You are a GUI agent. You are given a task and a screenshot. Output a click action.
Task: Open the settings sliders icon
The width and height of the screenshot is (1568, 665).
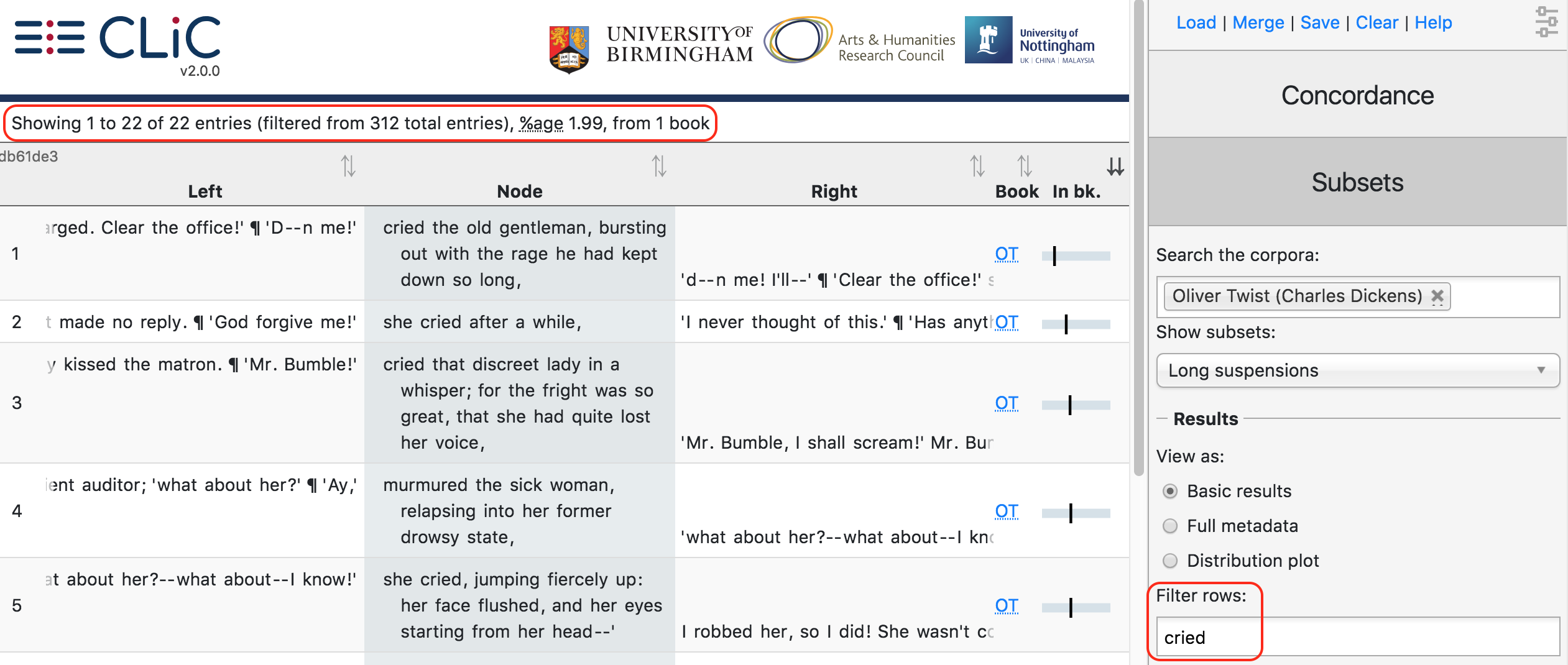(x=1546, y=22)
